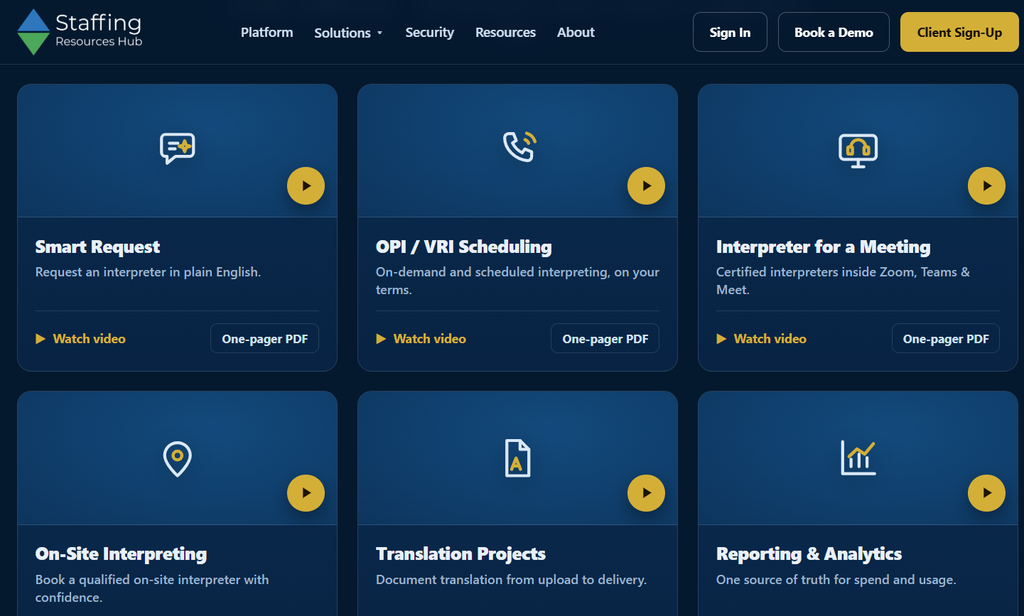Click Watch video under Smart Request
Screen dimensions: 1024x616
(x=80, y=338)
